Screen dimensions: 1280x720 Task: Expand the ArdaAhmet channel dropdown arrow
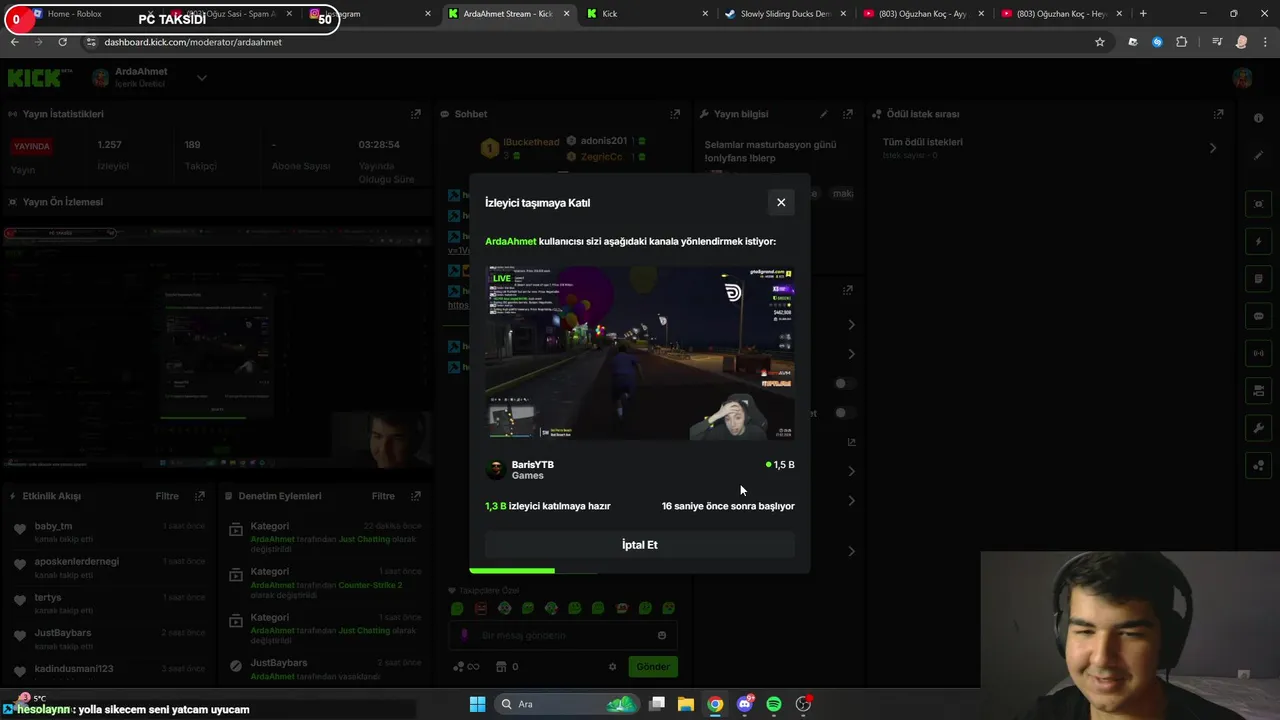pos(201,78)
